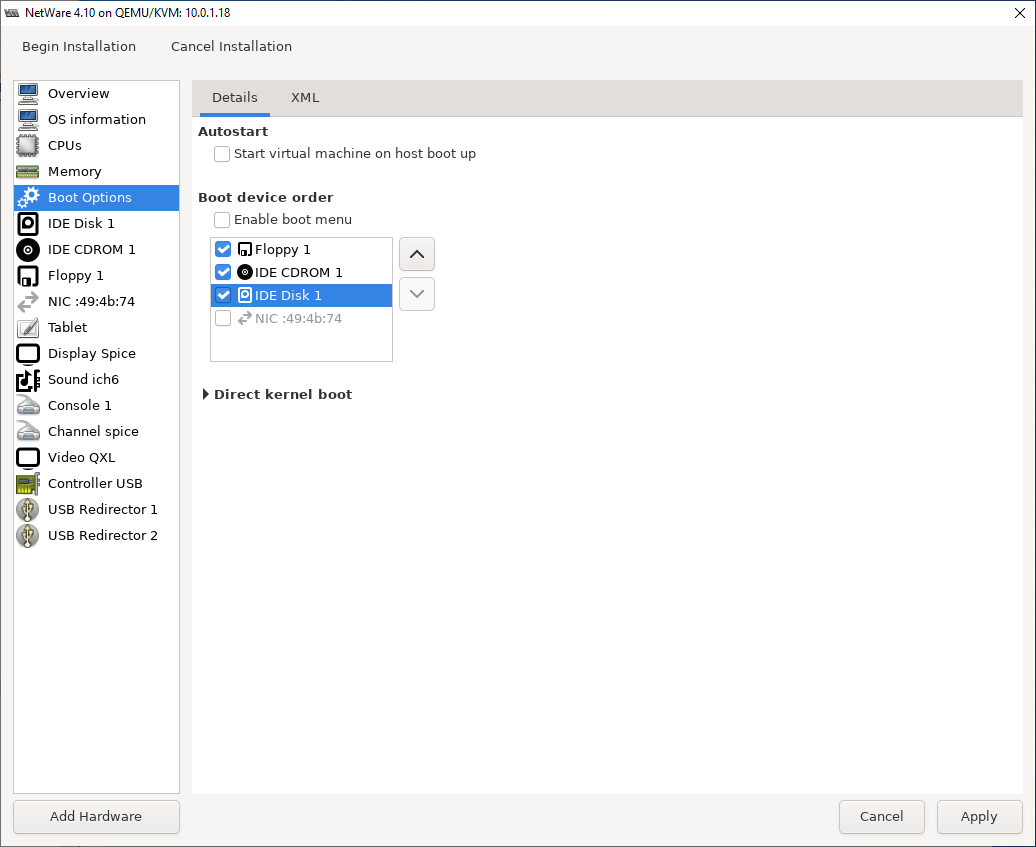Click the Overview monitor icon in sidebar
The image size is (1036, 847).
pyautogui.click(x=28, y=94)
